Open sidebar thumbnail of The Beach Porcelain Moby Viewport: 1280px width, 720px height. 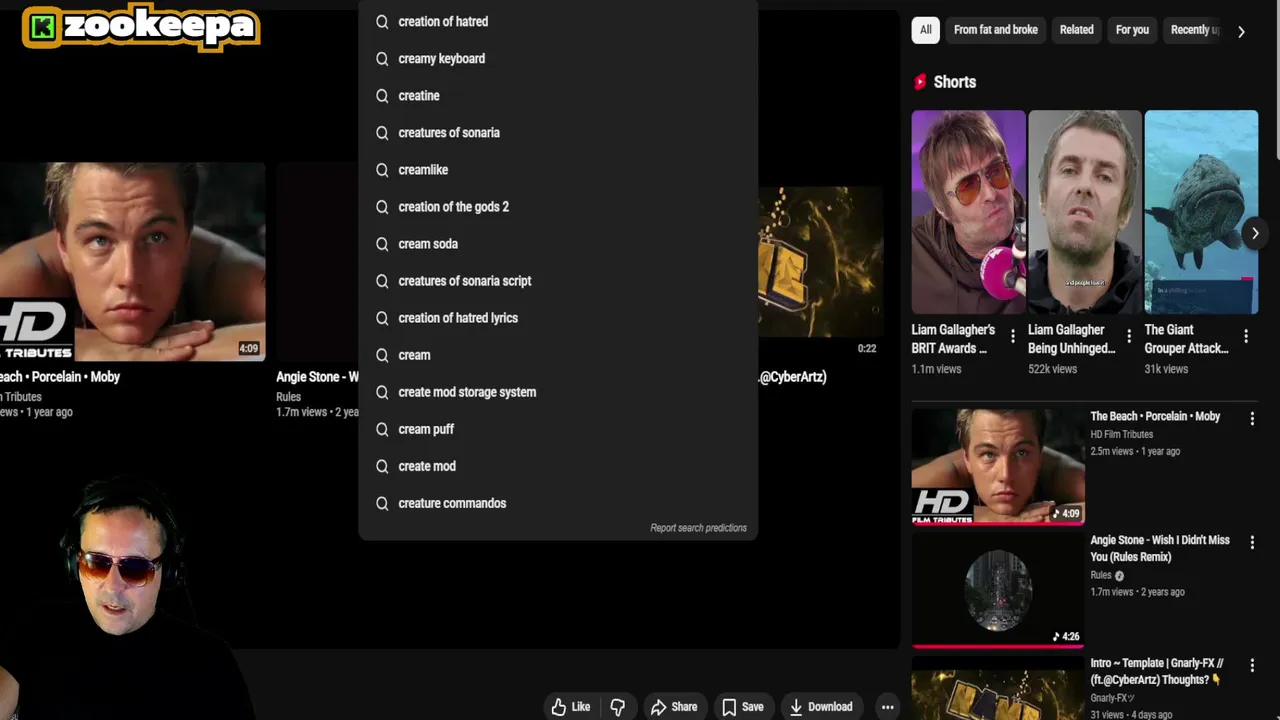tap(998, 466)
